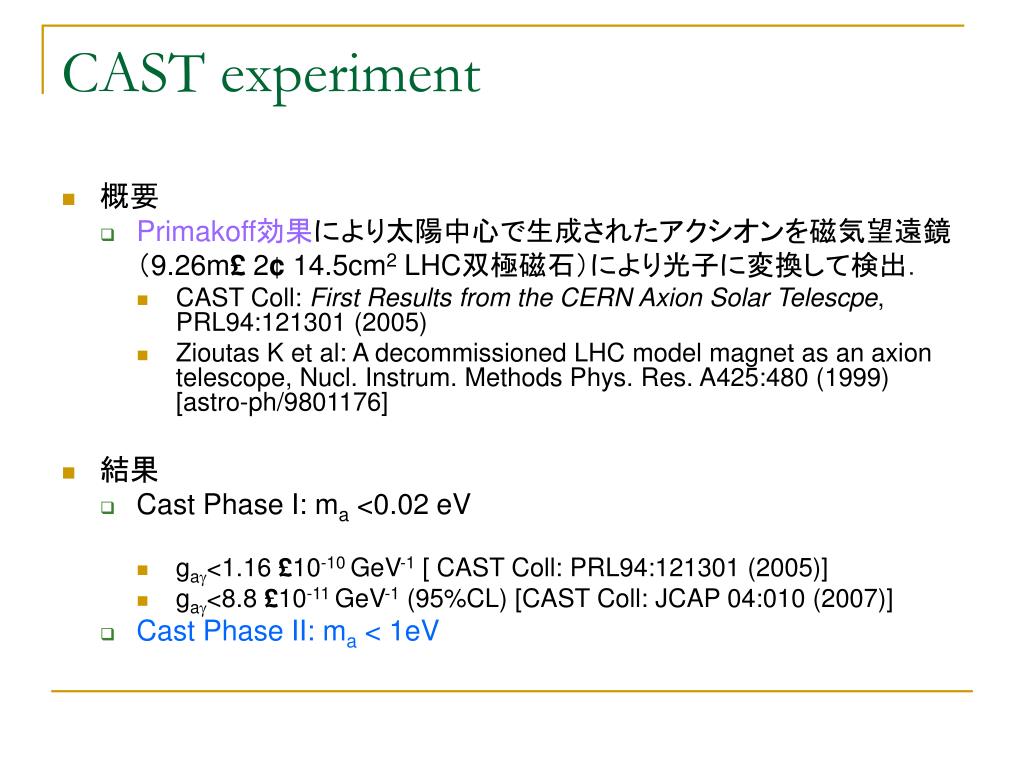Click the gold square bullet beside 概要
The height and width of the screenshot is (768, 1024).
click(x=69, y=199)
